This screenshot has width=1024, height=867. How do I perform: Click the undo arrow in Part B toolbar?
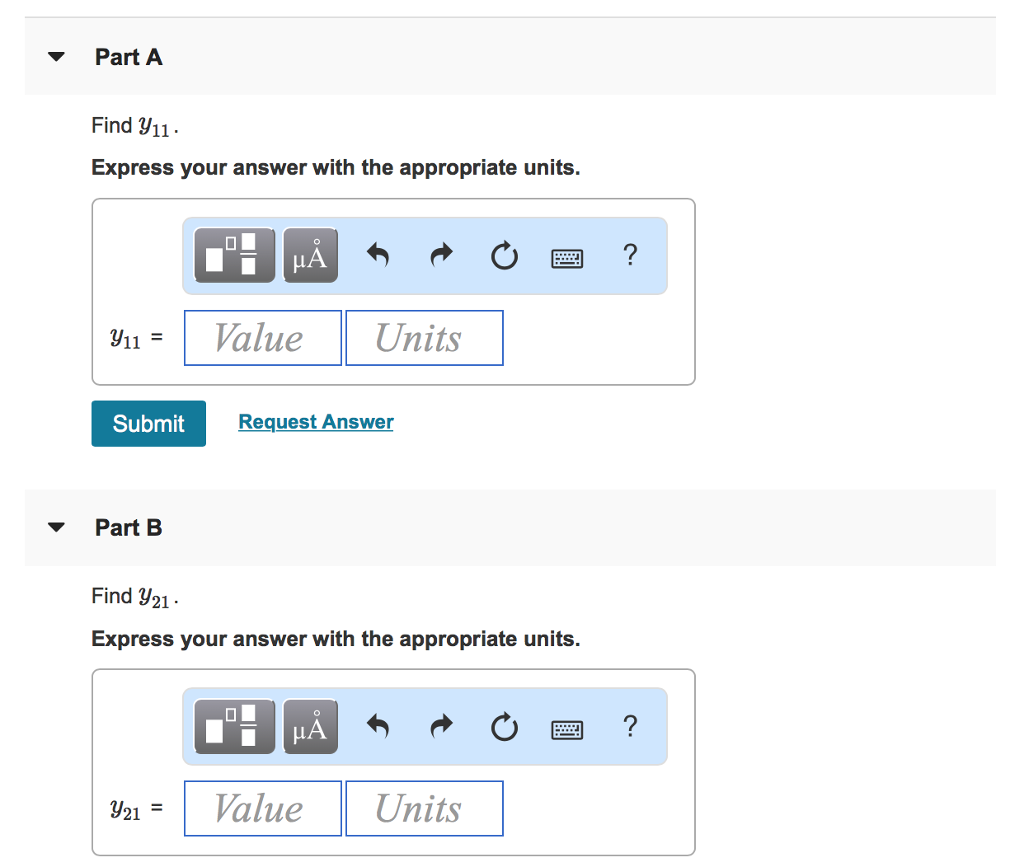pyautogui.click(x=377, y=727)
